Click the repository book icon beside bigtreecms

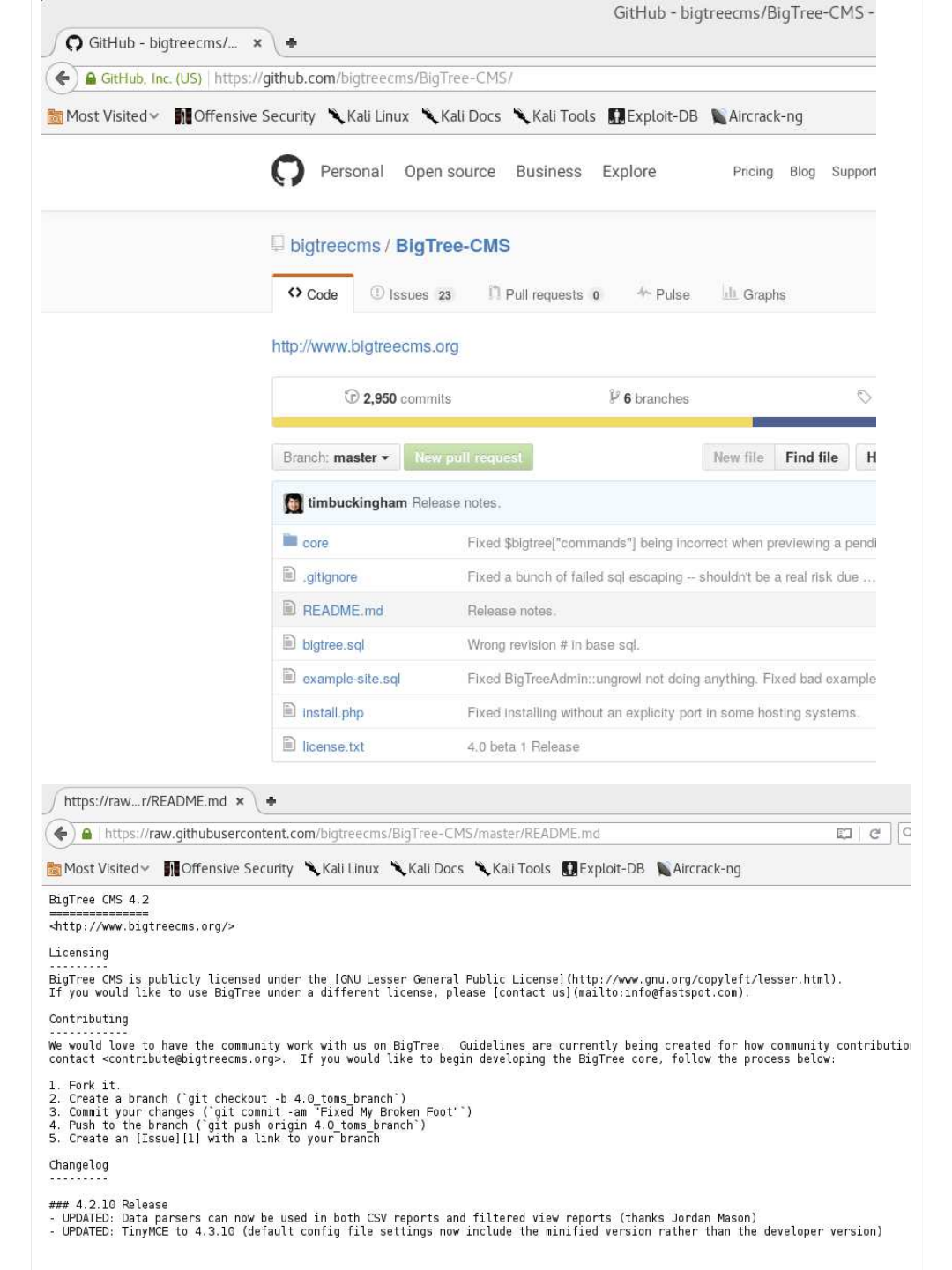(x=279, y=244)
